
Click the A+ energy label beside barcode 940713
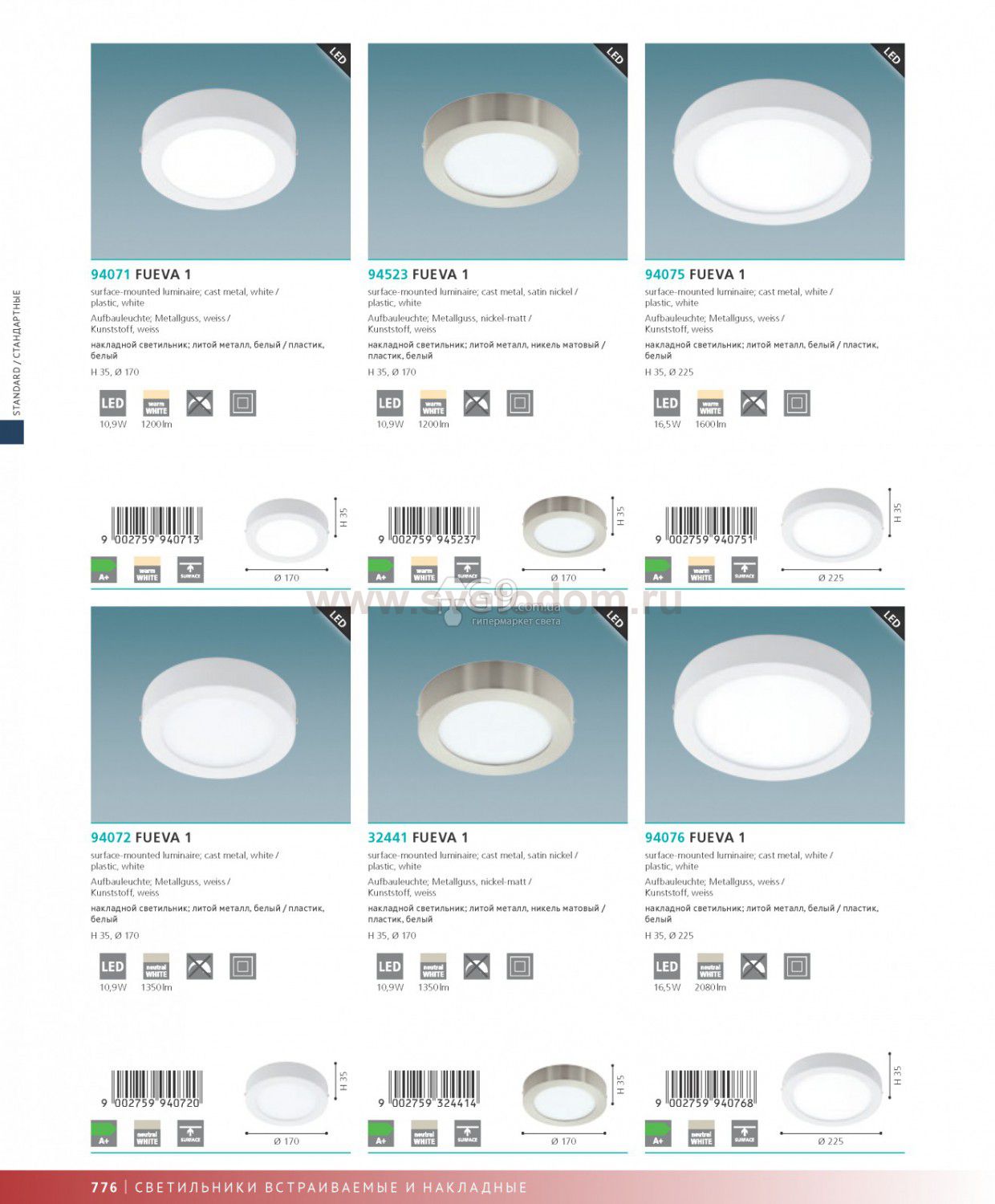104,570
